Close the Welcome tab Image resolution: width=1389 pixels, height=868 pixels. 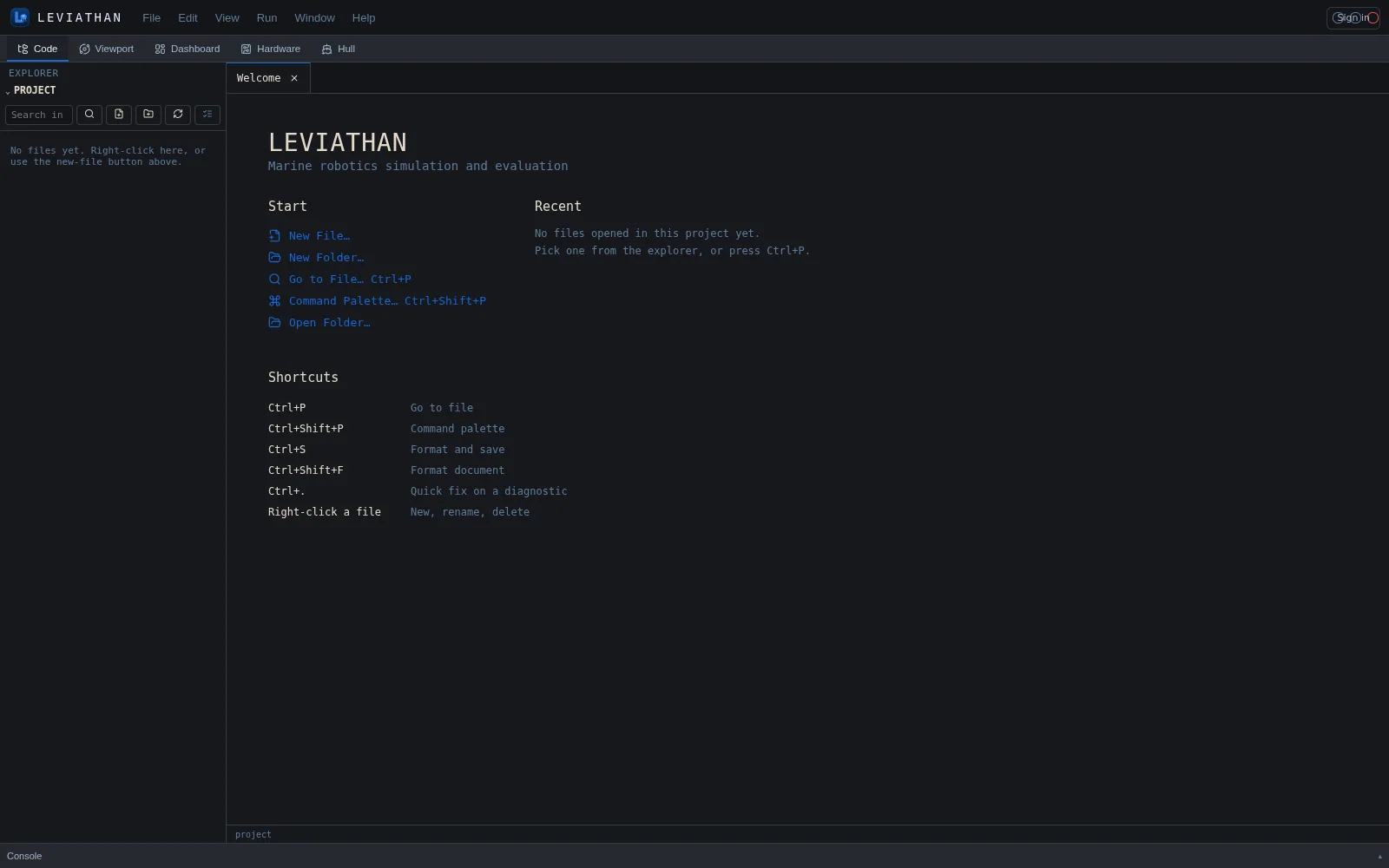click(x=294, y=78)
